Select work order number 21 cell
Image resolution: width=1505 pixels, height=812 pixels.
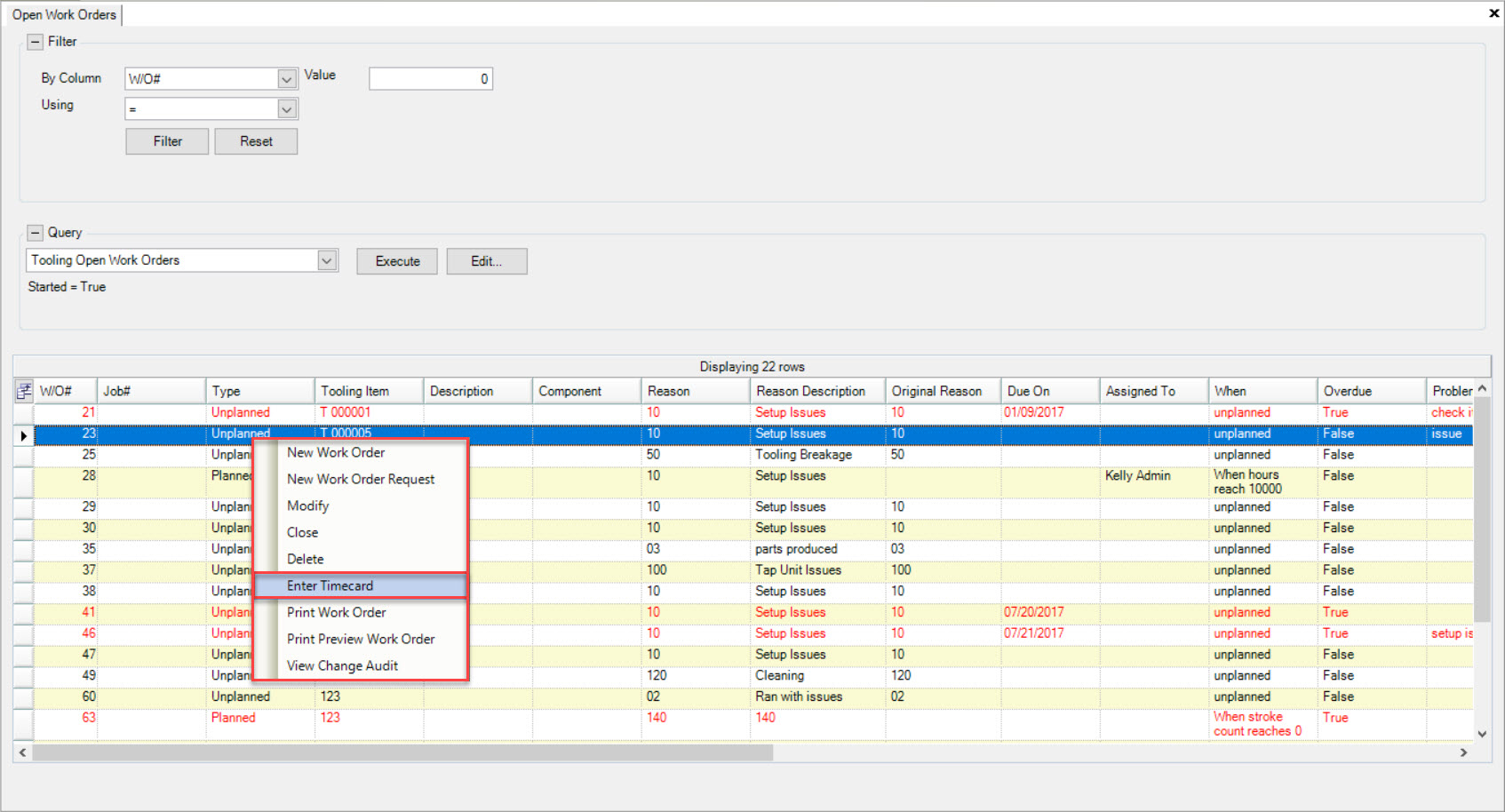tap(65, 412)
